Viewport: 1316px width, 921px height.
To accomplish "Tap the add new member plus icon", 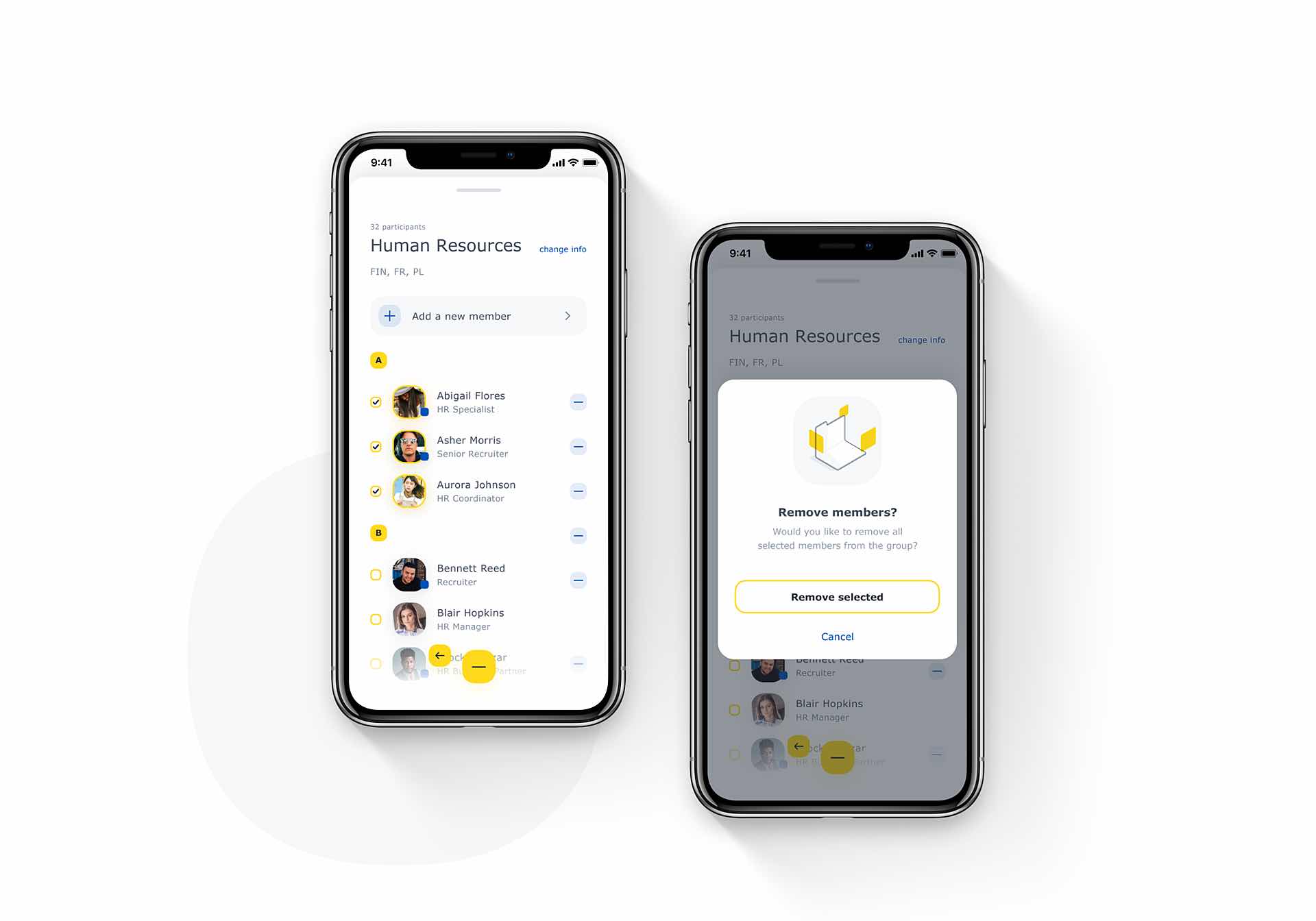I will [389, 316].
